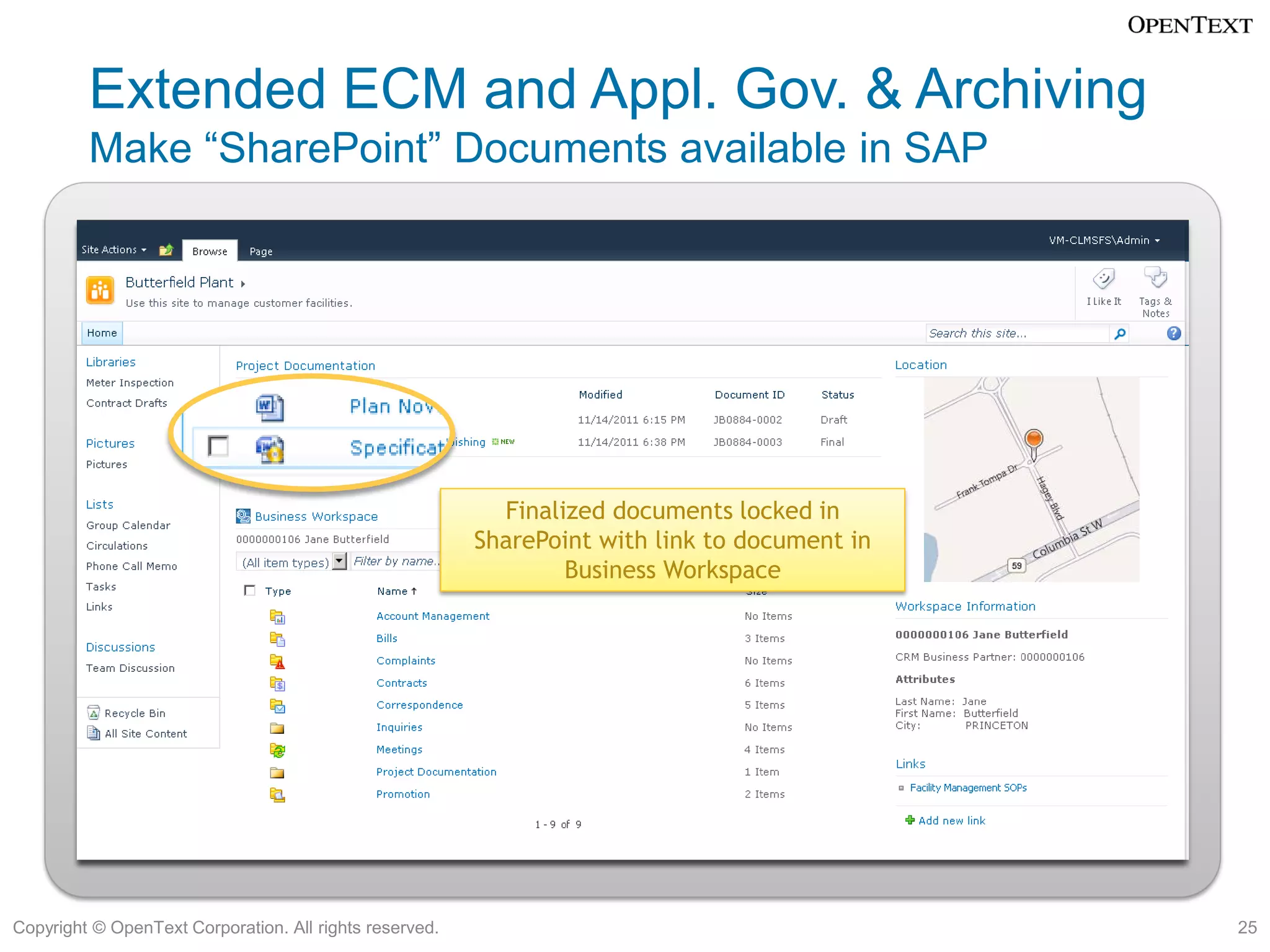Open the Tasks list
Screen dimensions: 1270x952
point(100,587)
